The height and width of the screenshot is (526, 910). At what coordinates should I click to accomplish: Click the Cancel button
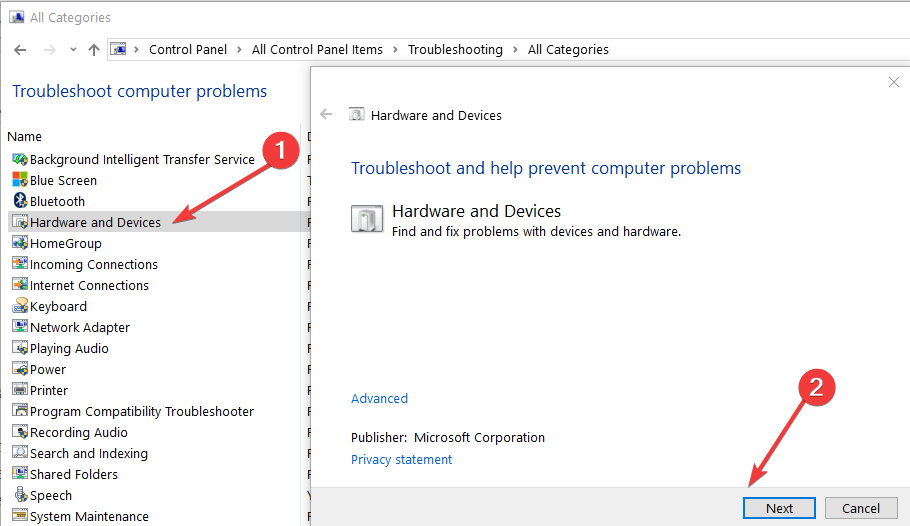pos(861,508)
